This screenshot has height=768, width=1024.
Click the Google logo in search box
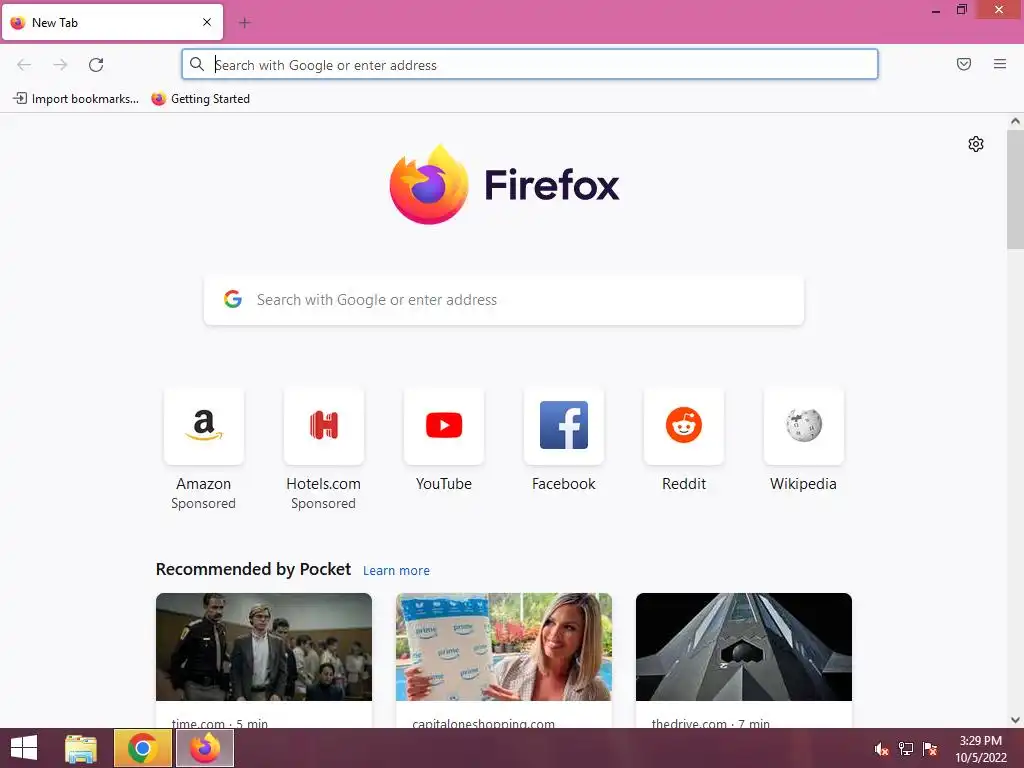233,299
